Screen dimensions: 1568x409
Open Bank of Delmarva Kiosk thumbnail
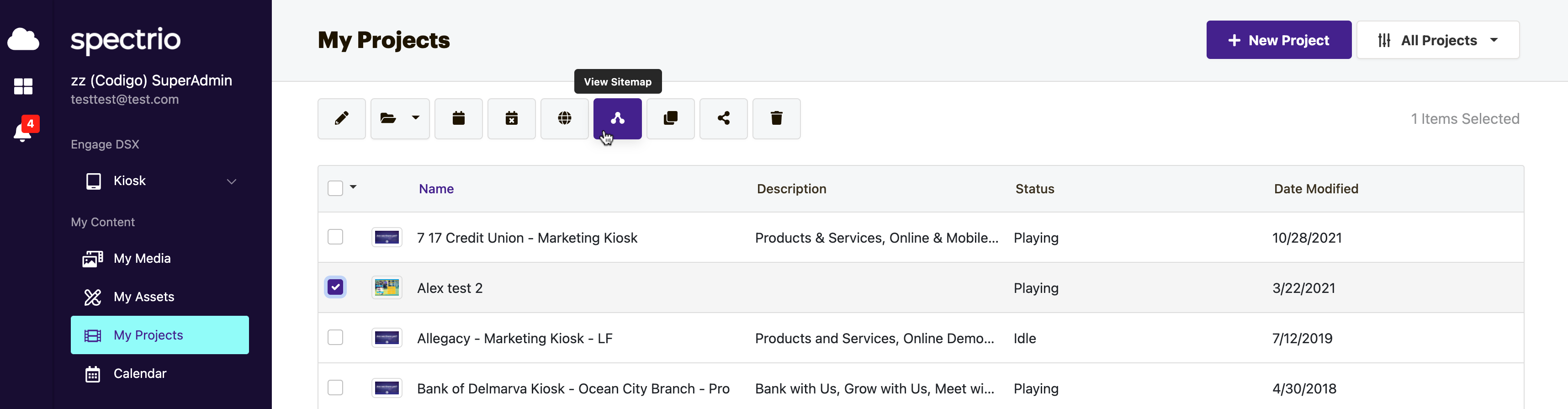(387, 388)
